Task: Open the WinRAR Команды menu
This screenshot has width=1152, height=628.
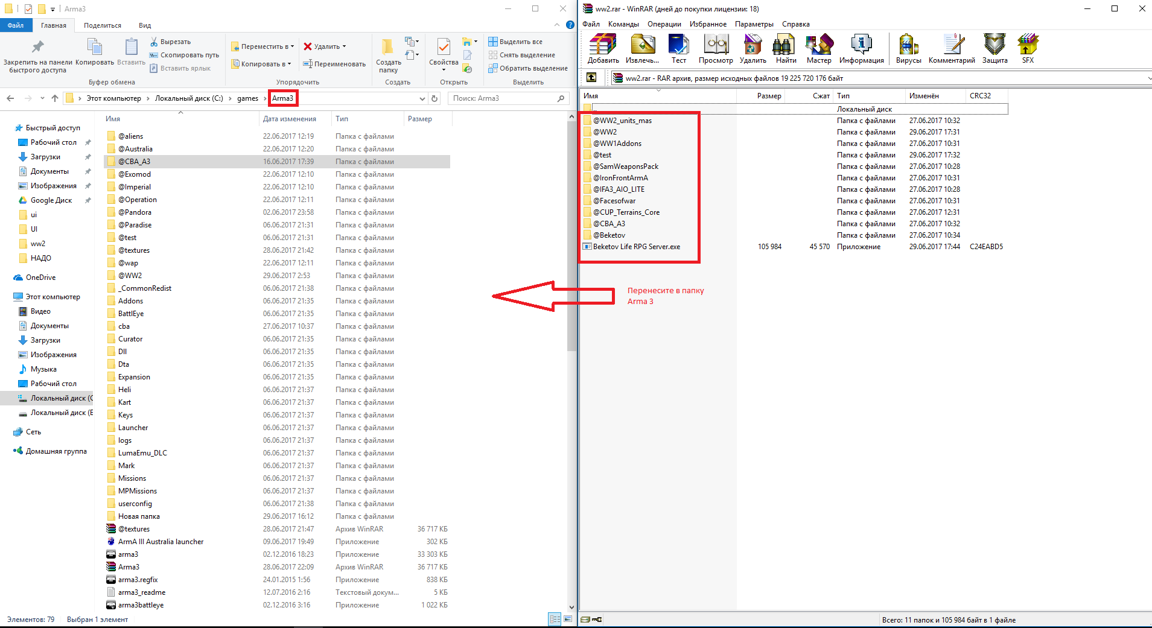Action: point(623,24)
